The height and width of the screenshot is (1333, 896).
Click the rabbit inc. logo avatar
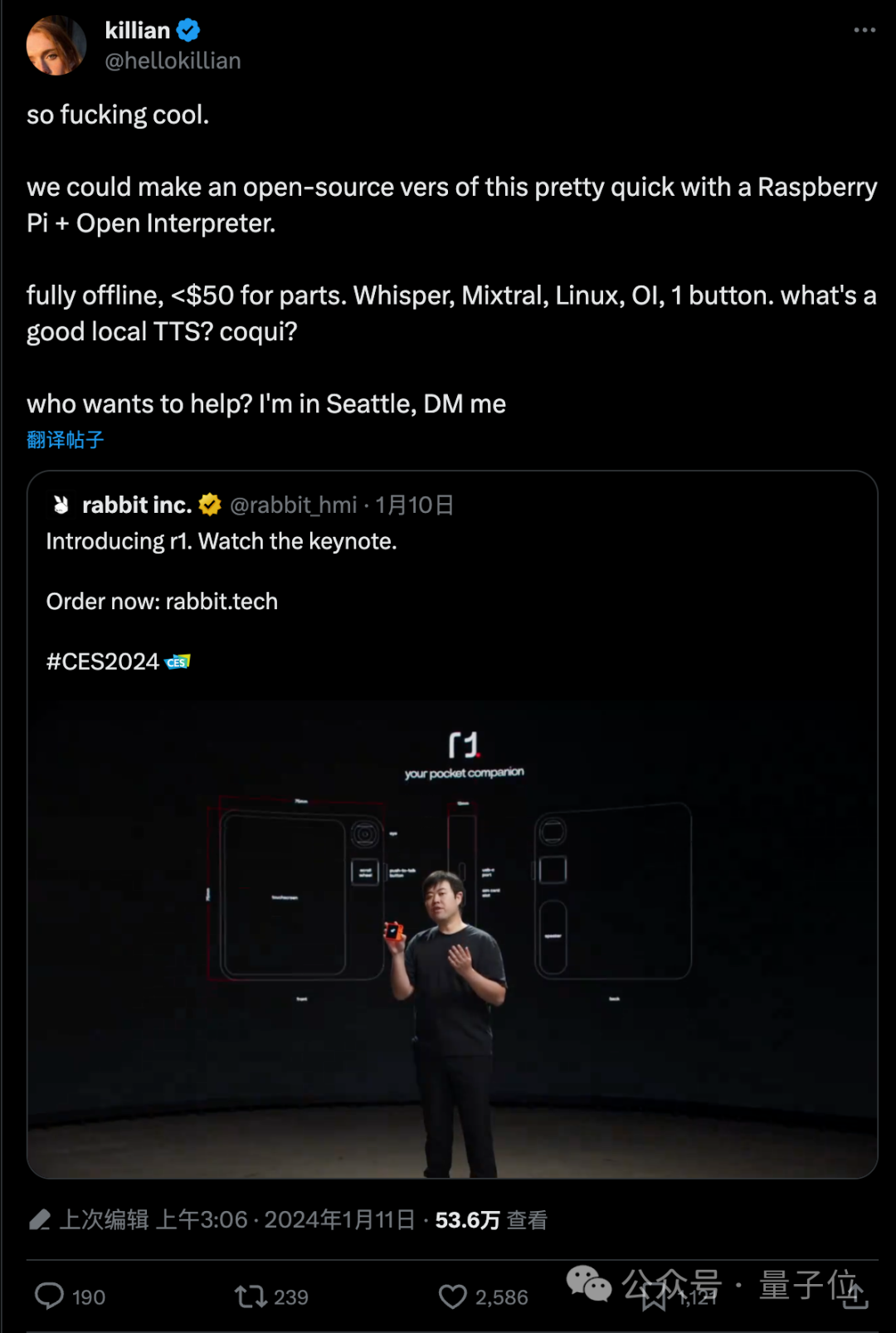coord(61,505)
